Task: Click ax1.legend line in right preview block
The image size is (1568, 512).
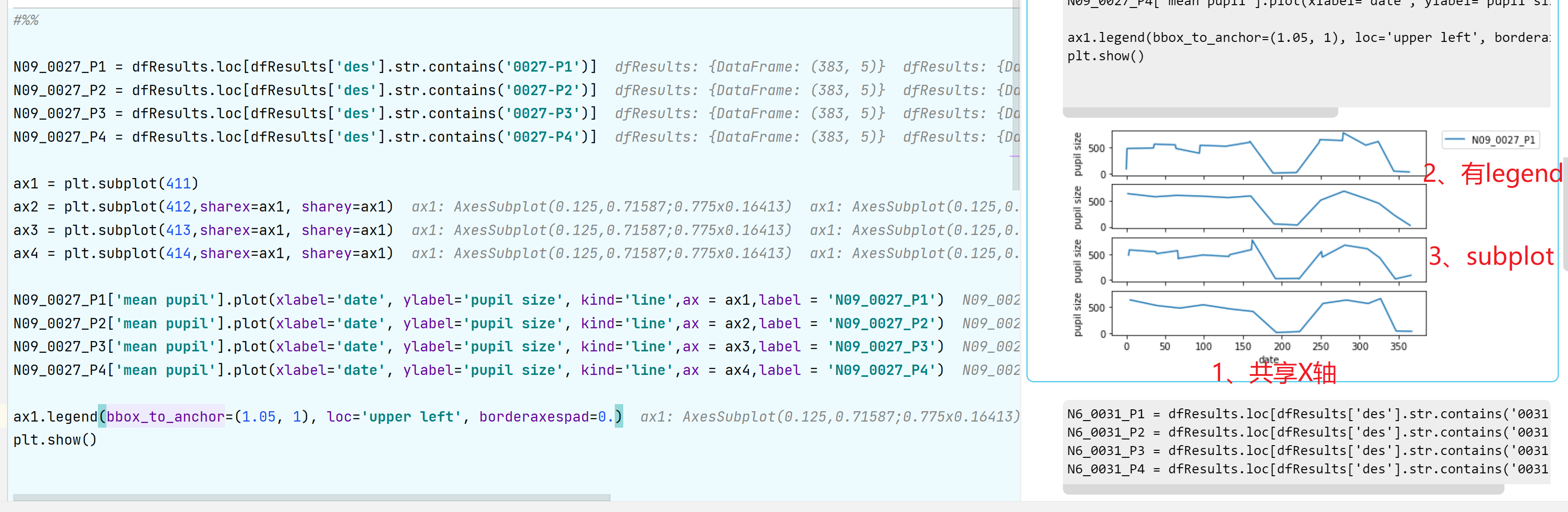Action: pos(1306,38)
